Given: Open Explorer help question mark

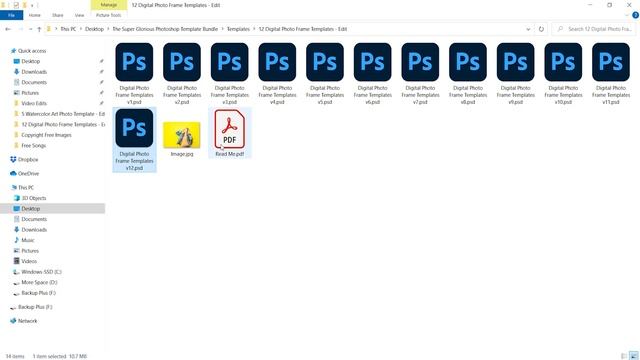Looking at the screenshot, I should click(636, 15).
